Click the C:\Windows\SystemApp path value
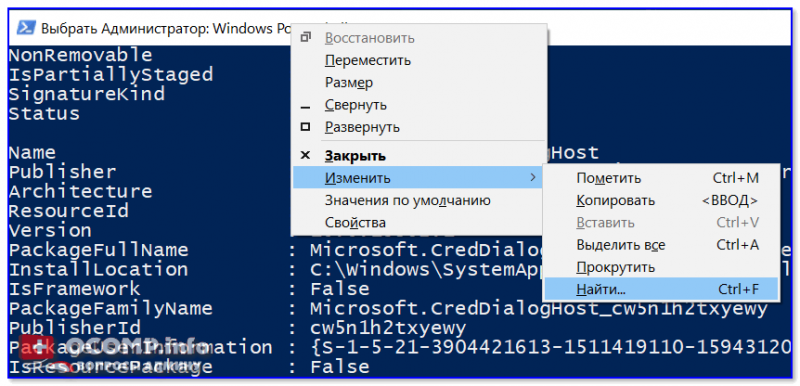 (426, 269)
